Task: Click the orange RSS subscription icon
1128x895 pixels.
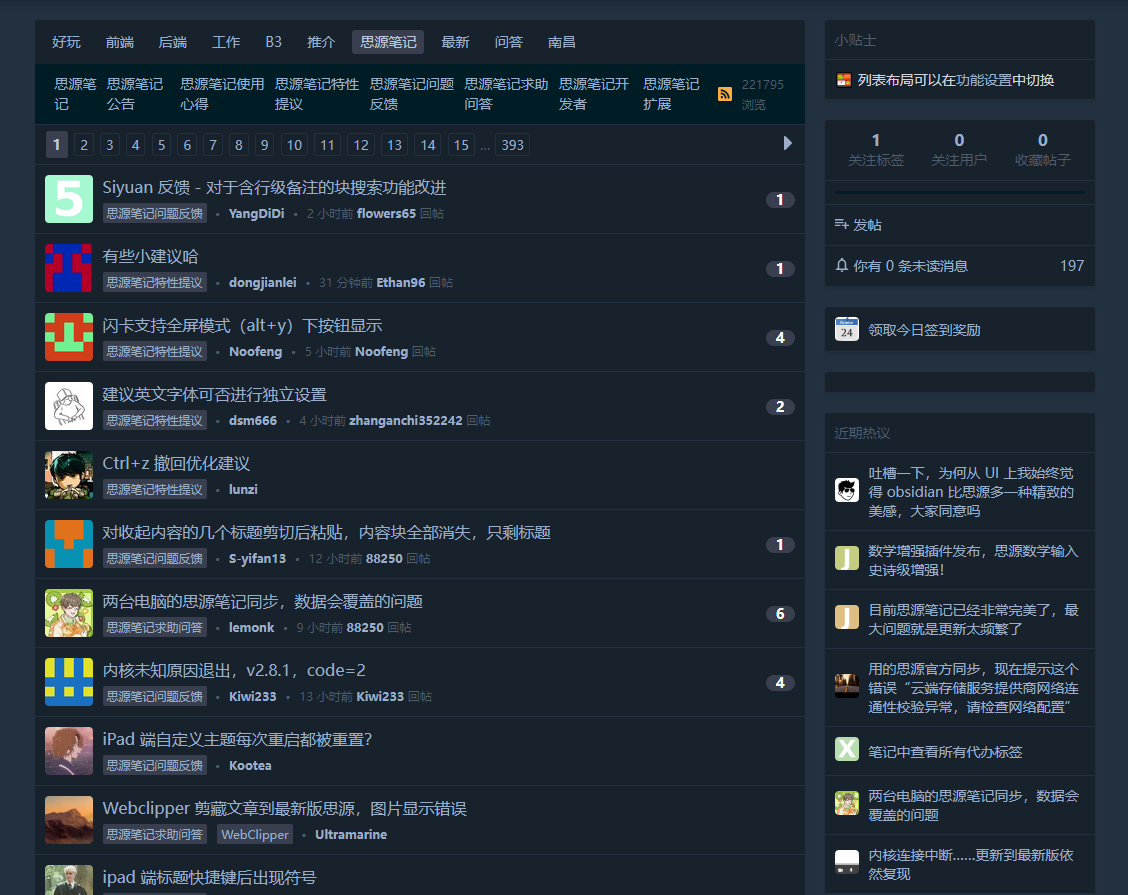Action: [x=724, y=94]
